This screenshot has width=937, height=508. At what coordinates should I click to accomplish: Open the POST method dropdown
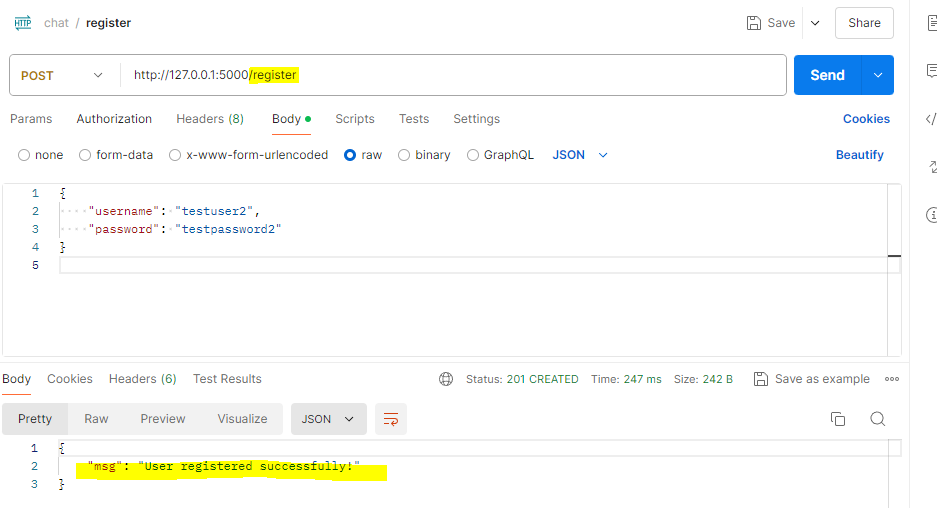(62, 75)
